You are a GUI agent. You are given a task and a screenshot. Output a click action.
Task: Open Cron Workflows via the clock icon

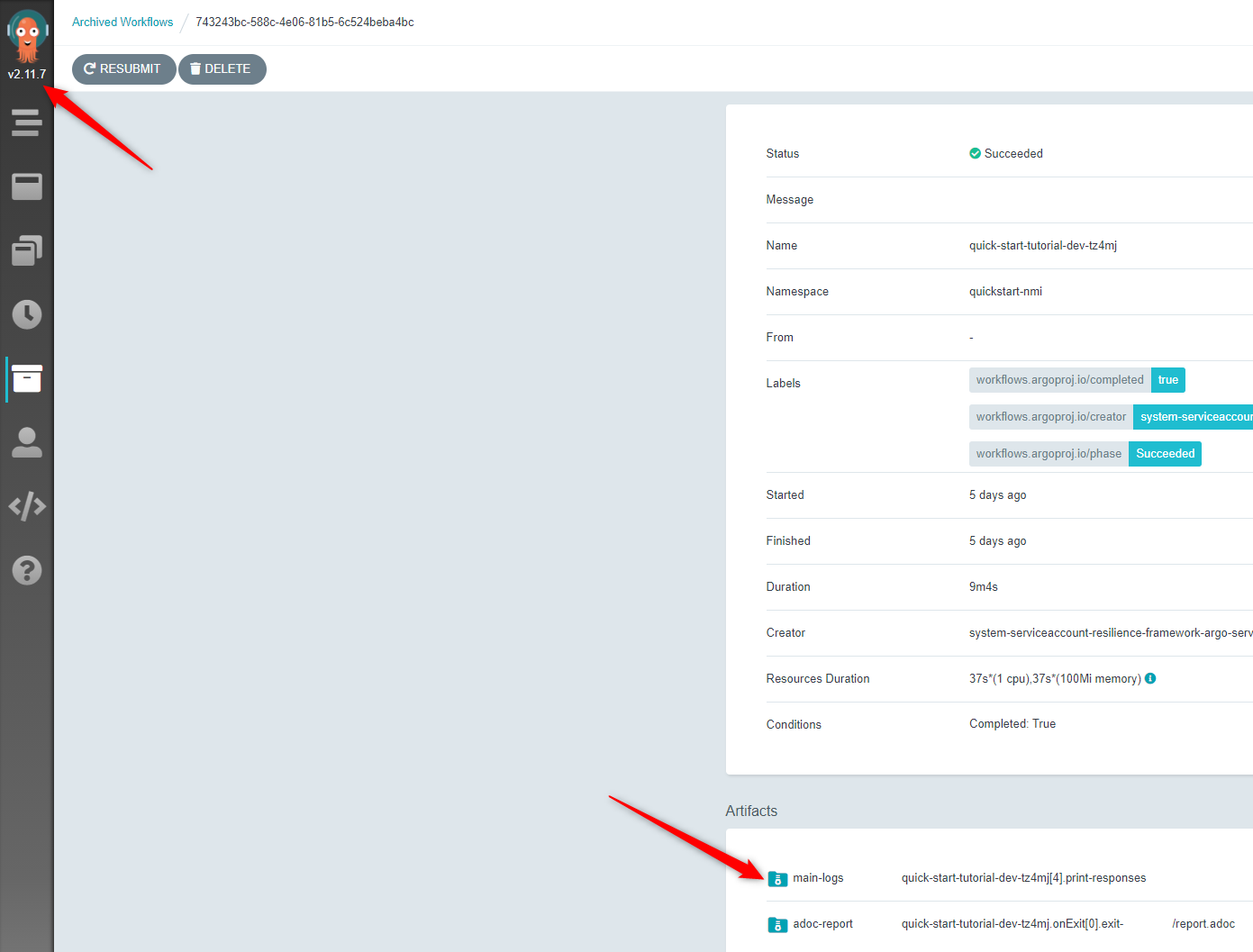(x=26, y=314)
